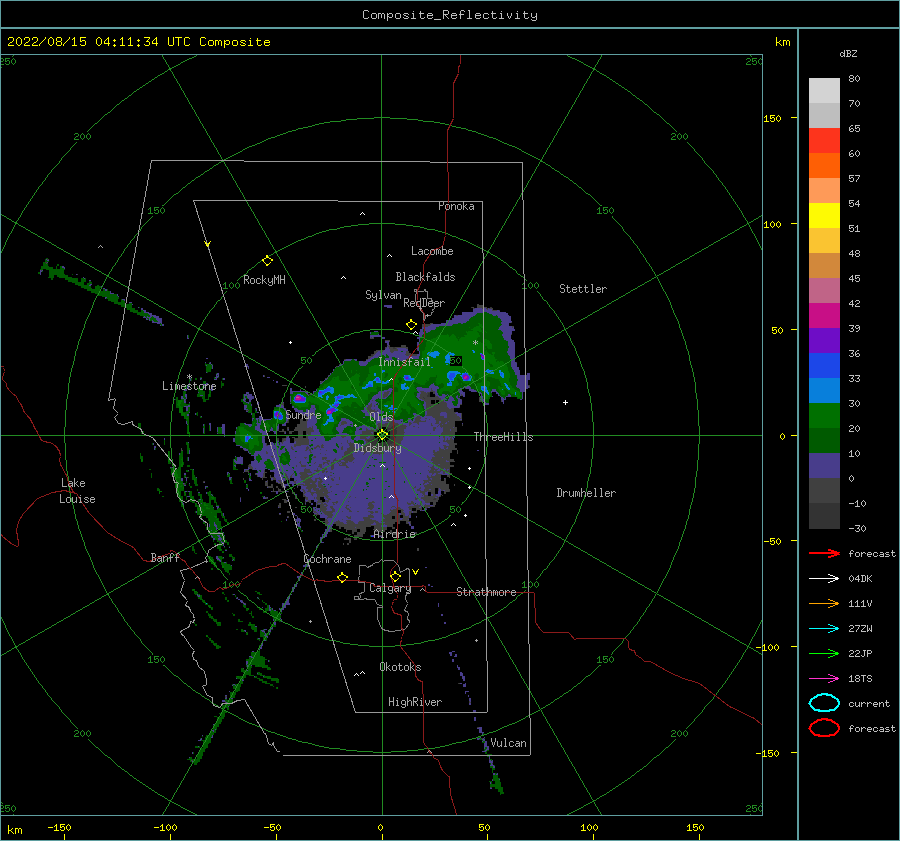Viewport: 900px width, 841px height.
Task: Click the light gray 70-80 dBZ swatch
Action: pos(824,91)
